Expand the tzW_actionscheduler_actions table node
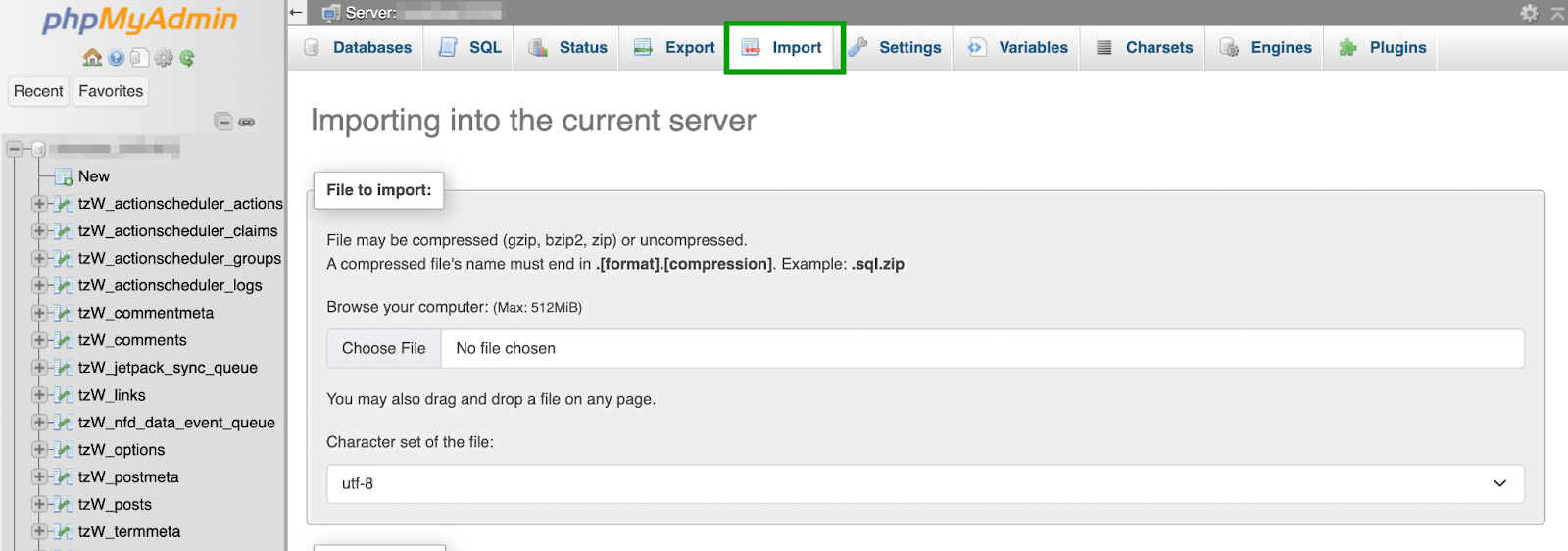The image size is (1568, 551). [39, 204]
